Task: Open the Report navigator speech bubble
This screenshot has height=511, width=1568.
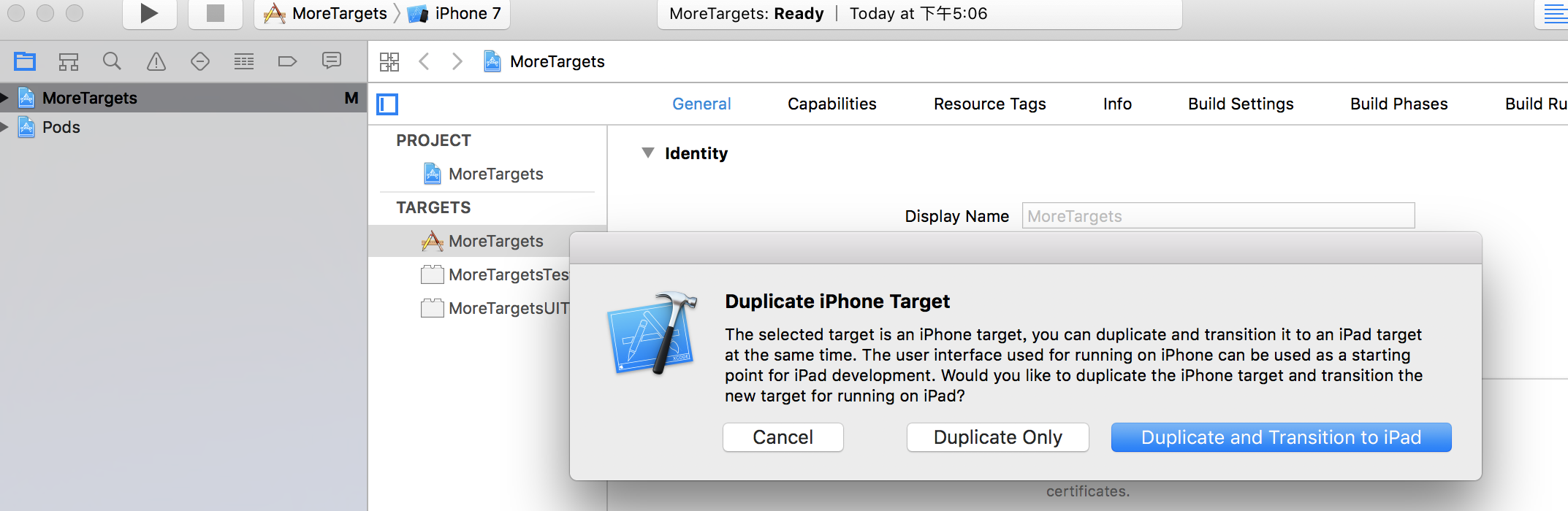Action: [x=332, y=61]
